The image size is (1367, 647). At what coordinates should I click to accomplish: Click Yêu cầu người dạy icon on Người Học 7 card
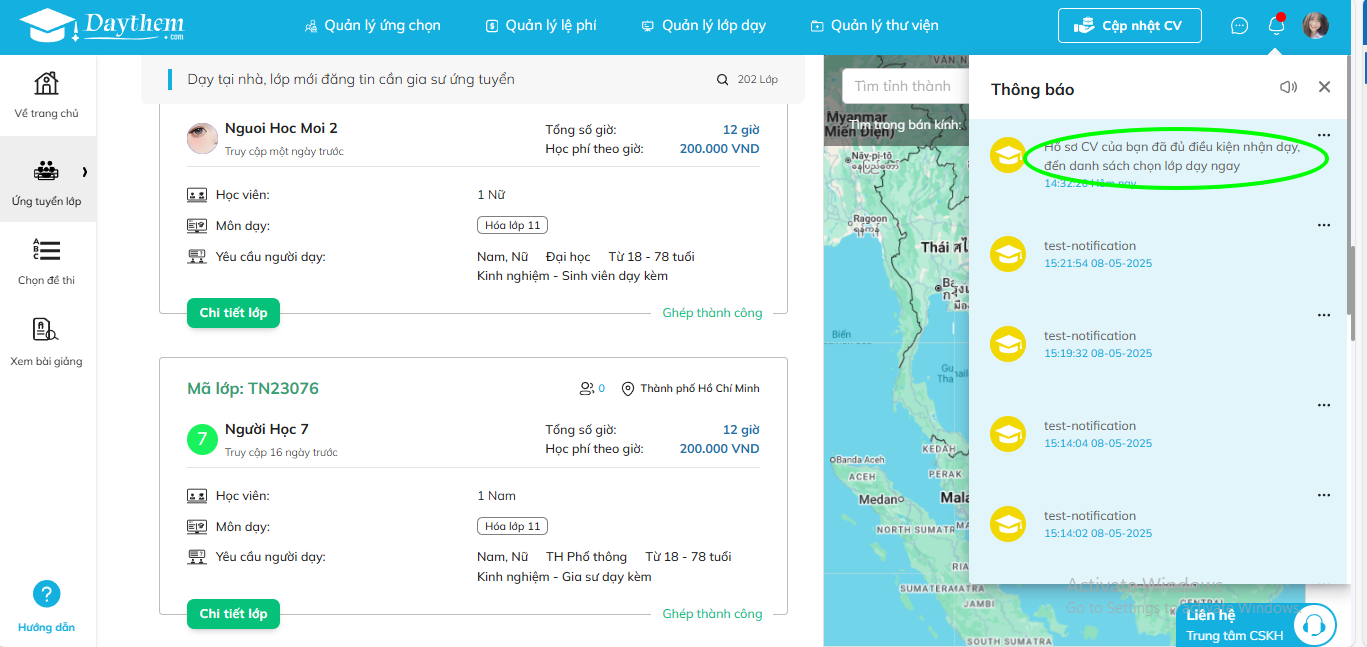(197, 557)
